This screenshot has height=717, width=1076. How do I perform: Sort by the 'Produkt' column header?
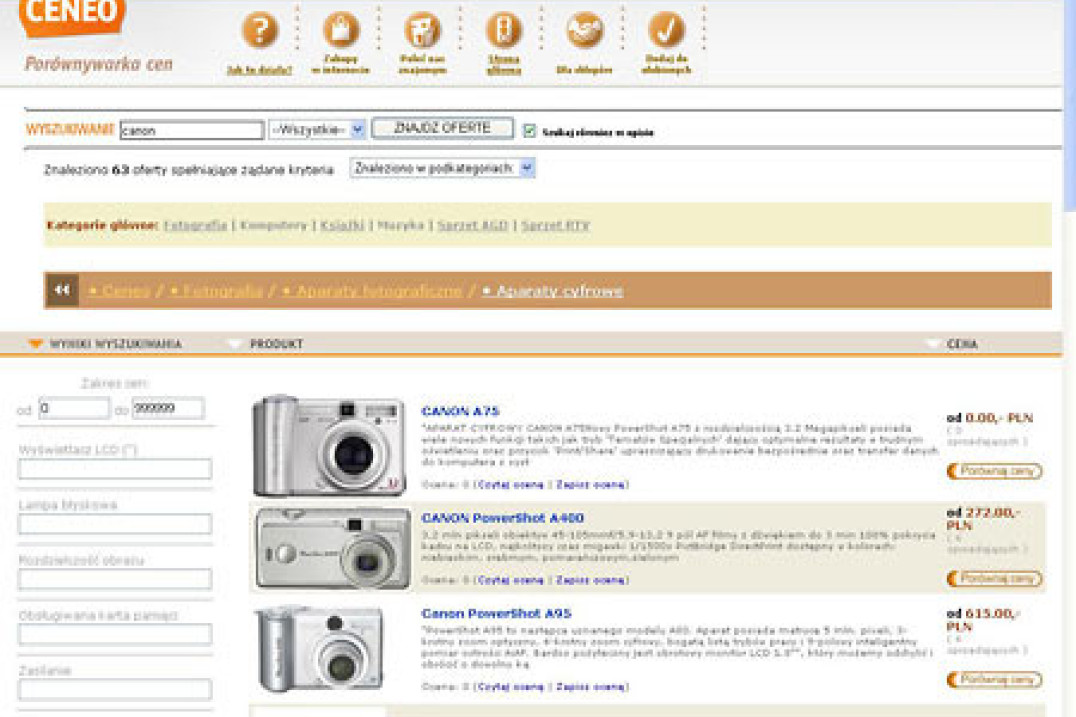pos(276,344)
